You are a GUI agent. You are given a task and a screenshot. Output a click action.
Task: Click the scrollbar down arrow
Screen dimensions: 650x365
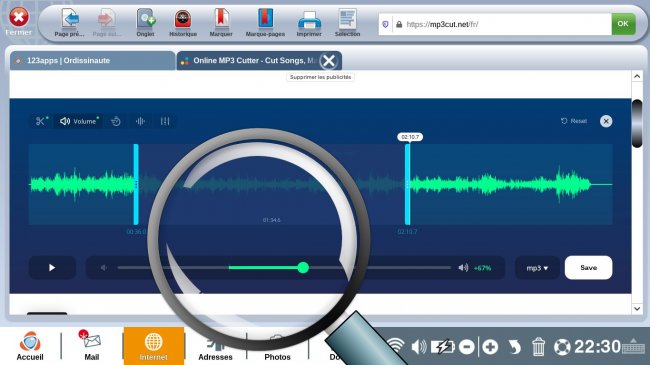(x=637, y=309)
